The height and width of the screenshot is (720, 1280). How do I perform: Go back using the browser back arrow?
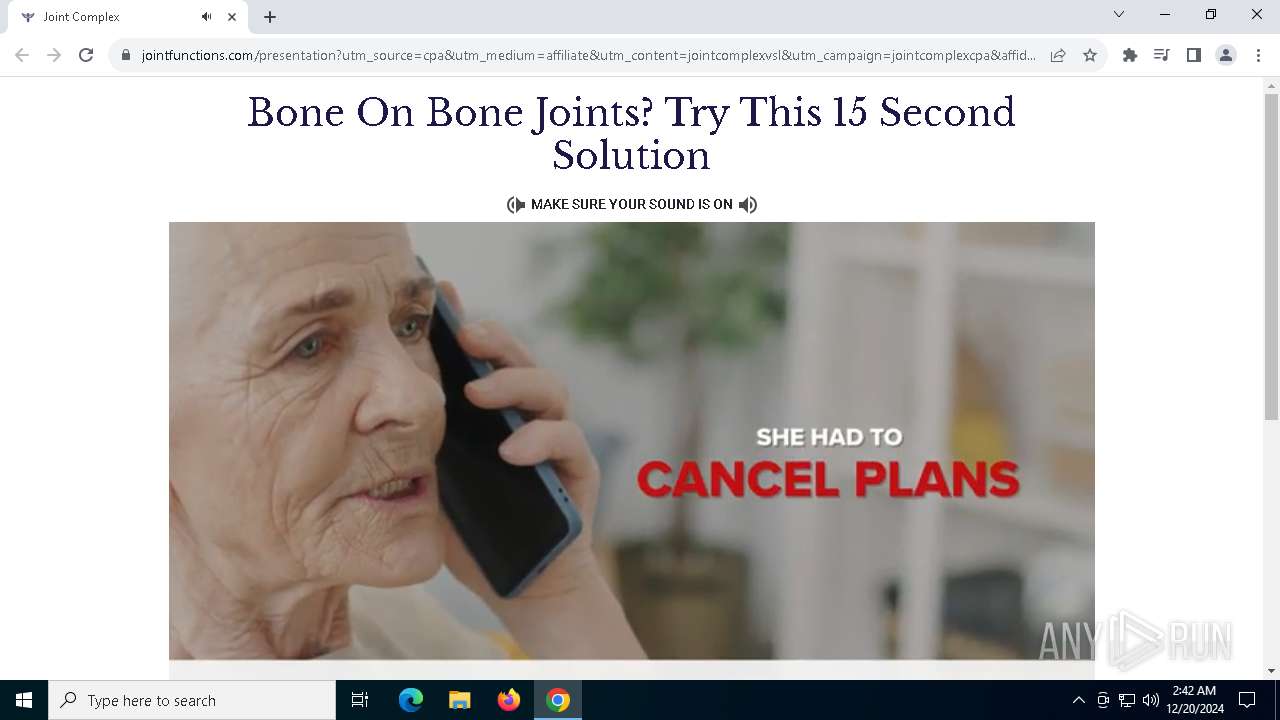click(22, 55)
